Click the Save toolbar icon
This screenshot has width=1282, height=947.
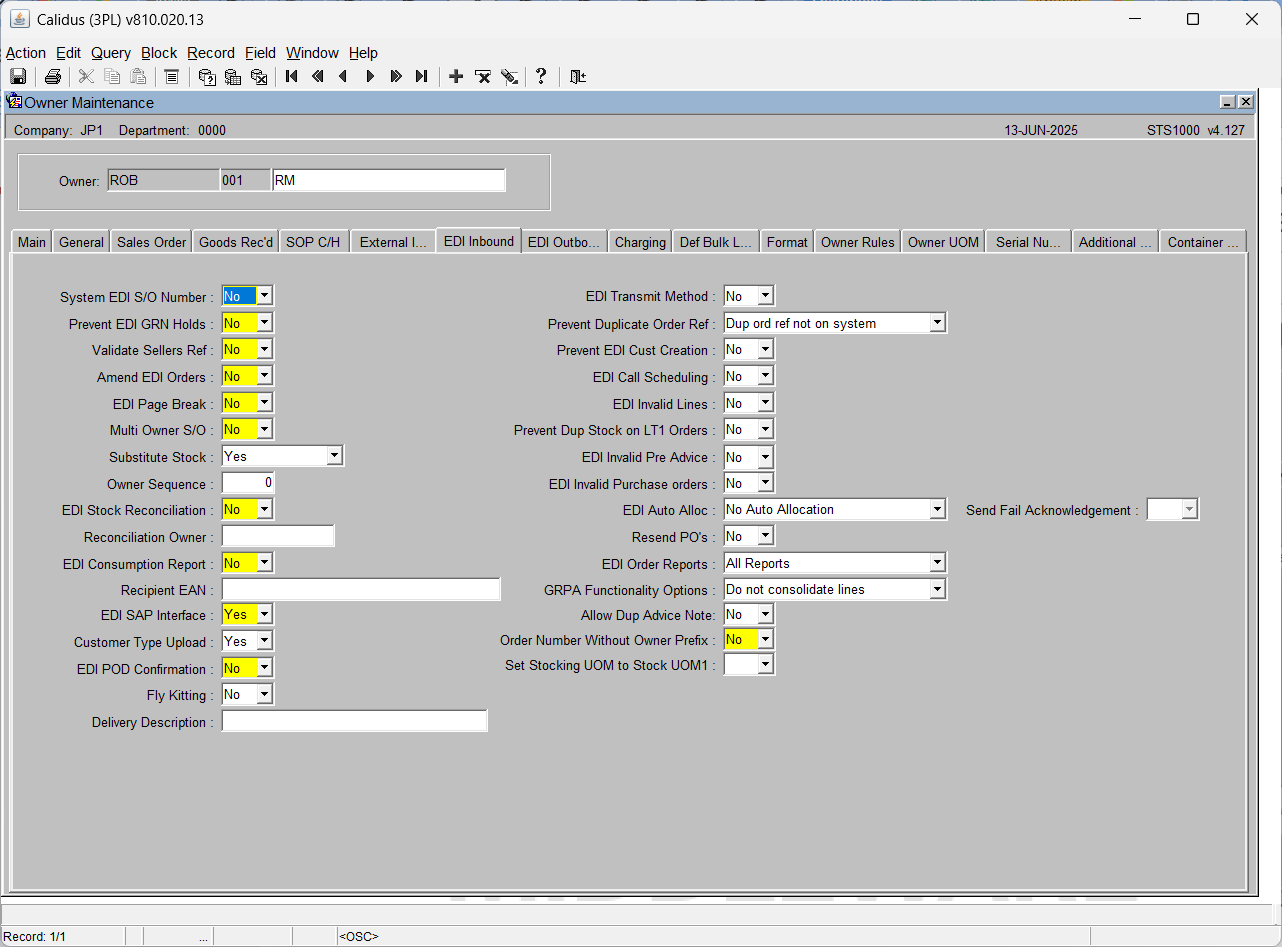pos(17,76)
